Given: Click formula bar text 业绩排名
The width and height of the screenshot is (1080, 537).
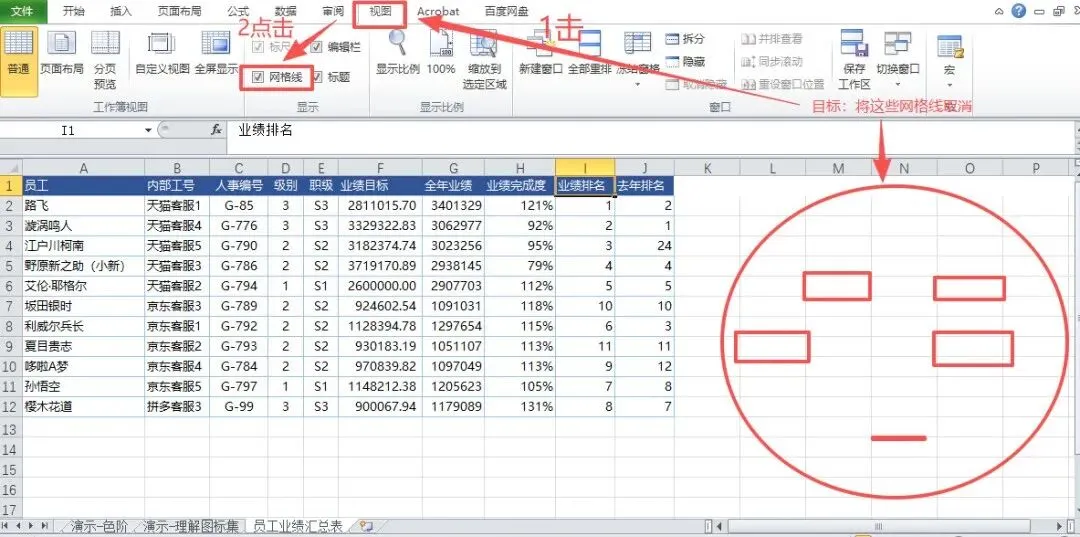Looking at the screenshot, I should click(x=265, y=130).
